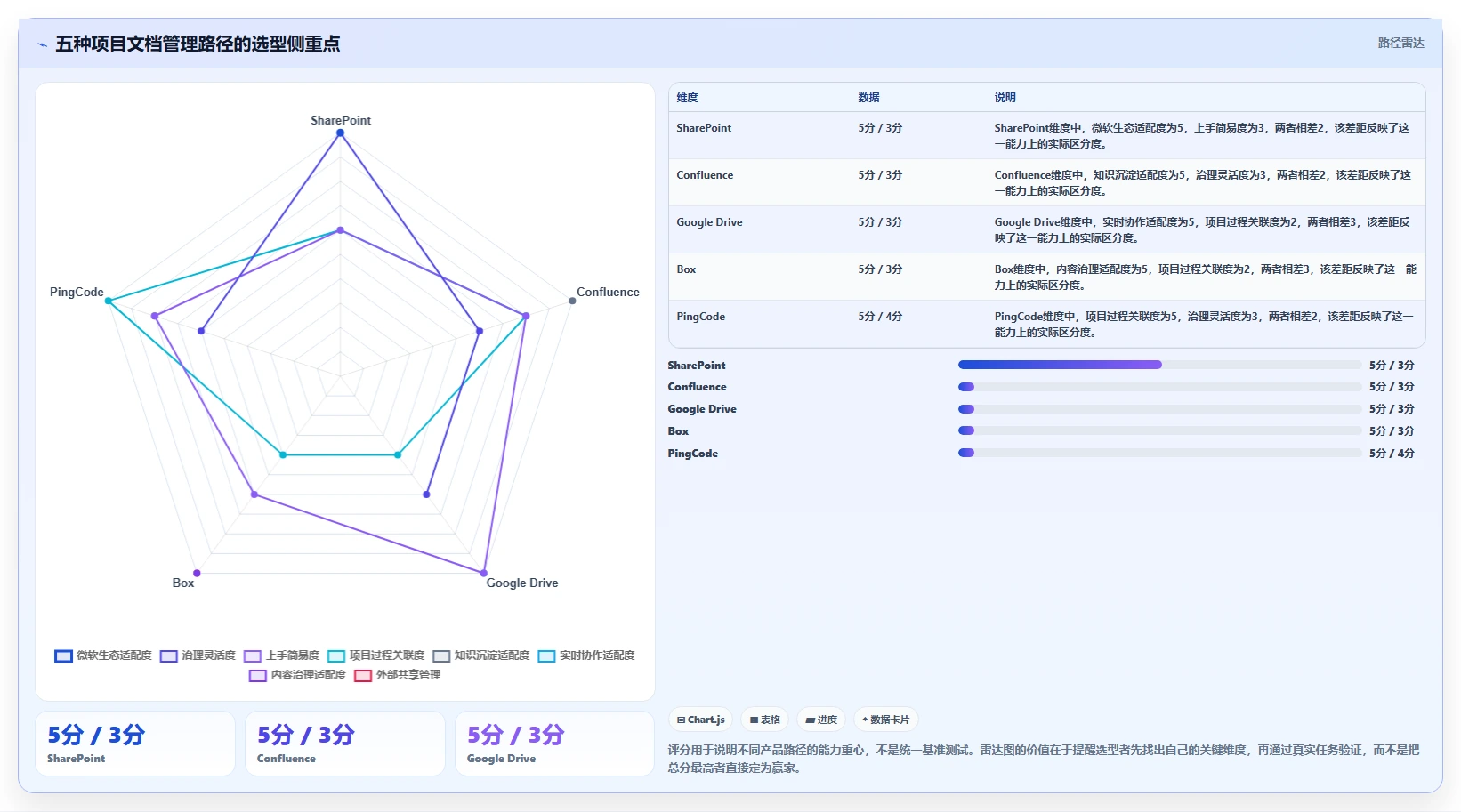Click the blue data point at SharePoint vertex
The height and width of the screenshot is (812, 1461).
coord(340,133)
